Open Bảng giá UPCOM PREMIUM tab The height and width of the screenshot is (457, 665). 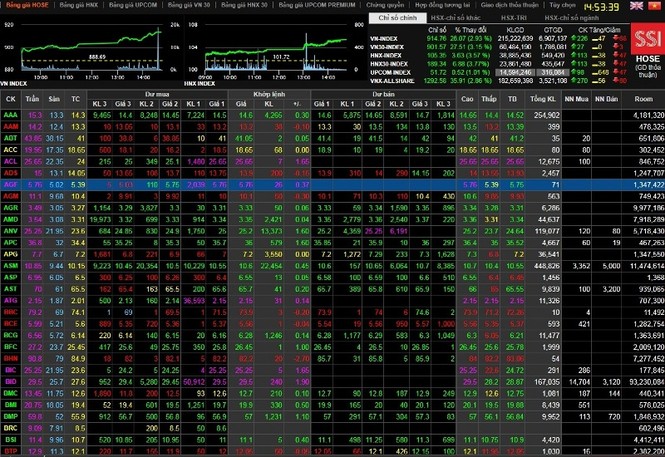click(317, 5)
